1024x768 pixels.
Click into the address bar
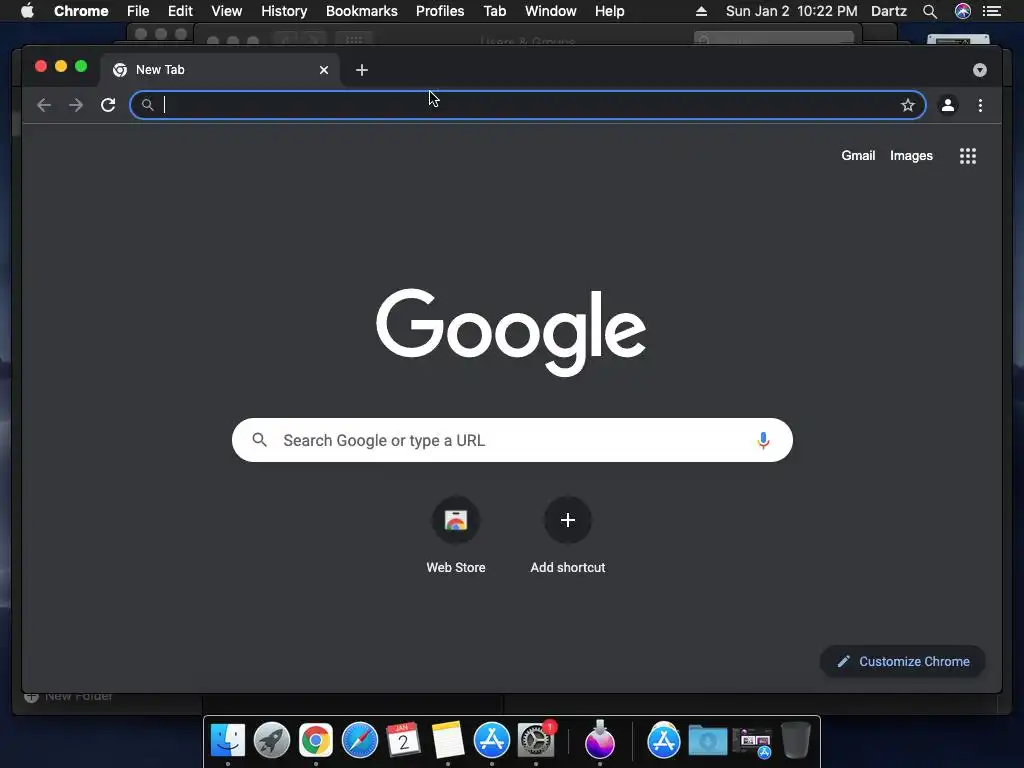(x=528, y=105)
